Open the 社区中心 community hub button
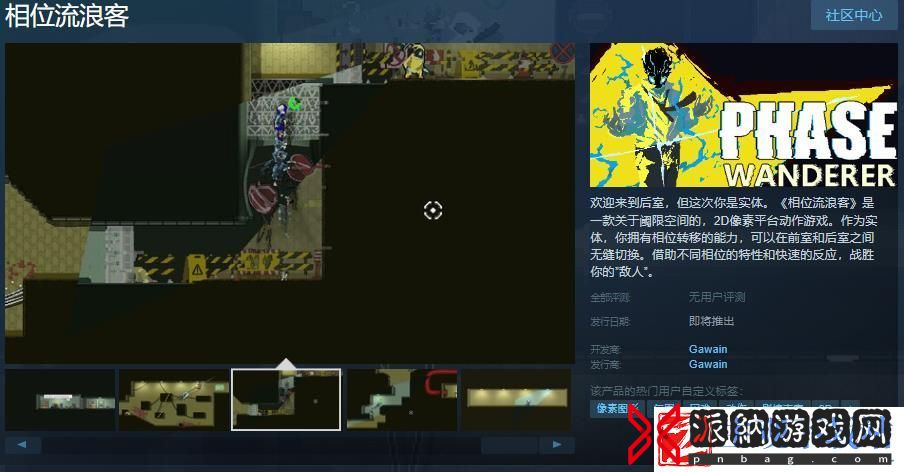 [854, 15]
